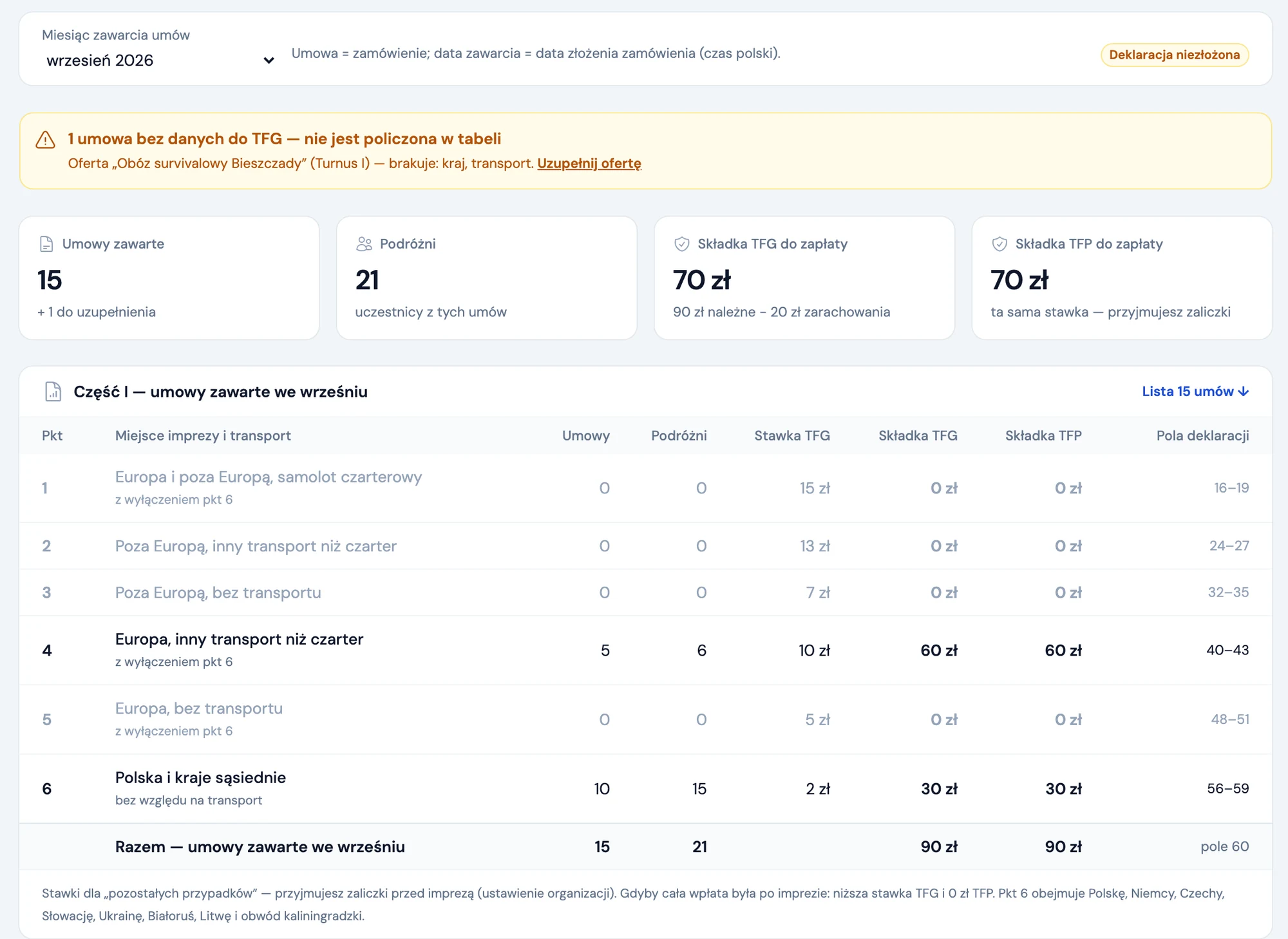1288x939 pixels.
Task: Click declaration fields "56–59" in row 6
Action: 1227,789
